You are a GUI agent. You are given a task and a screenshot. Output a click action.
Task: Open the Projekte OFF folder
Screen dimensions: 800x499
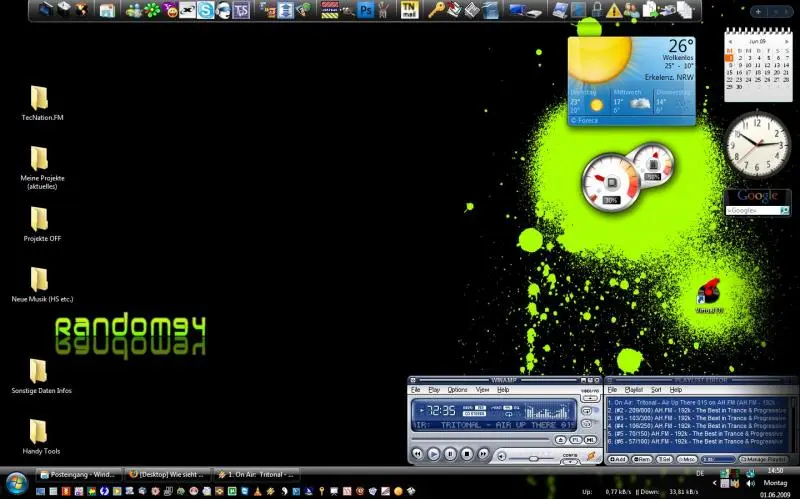(39, 220)
